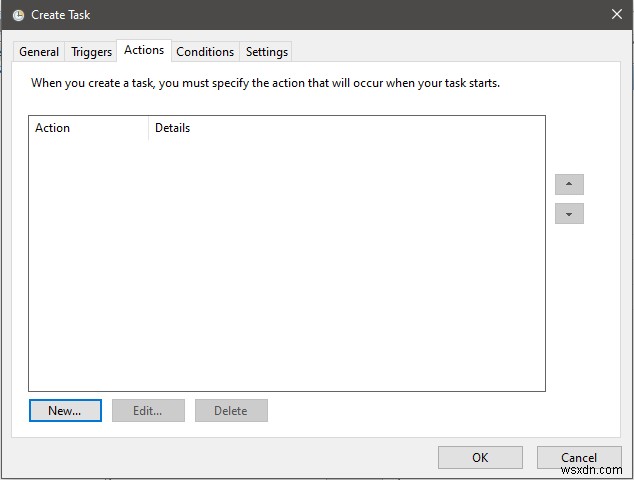
Task: Switch to the General tab
Action: tap(39, 52)
